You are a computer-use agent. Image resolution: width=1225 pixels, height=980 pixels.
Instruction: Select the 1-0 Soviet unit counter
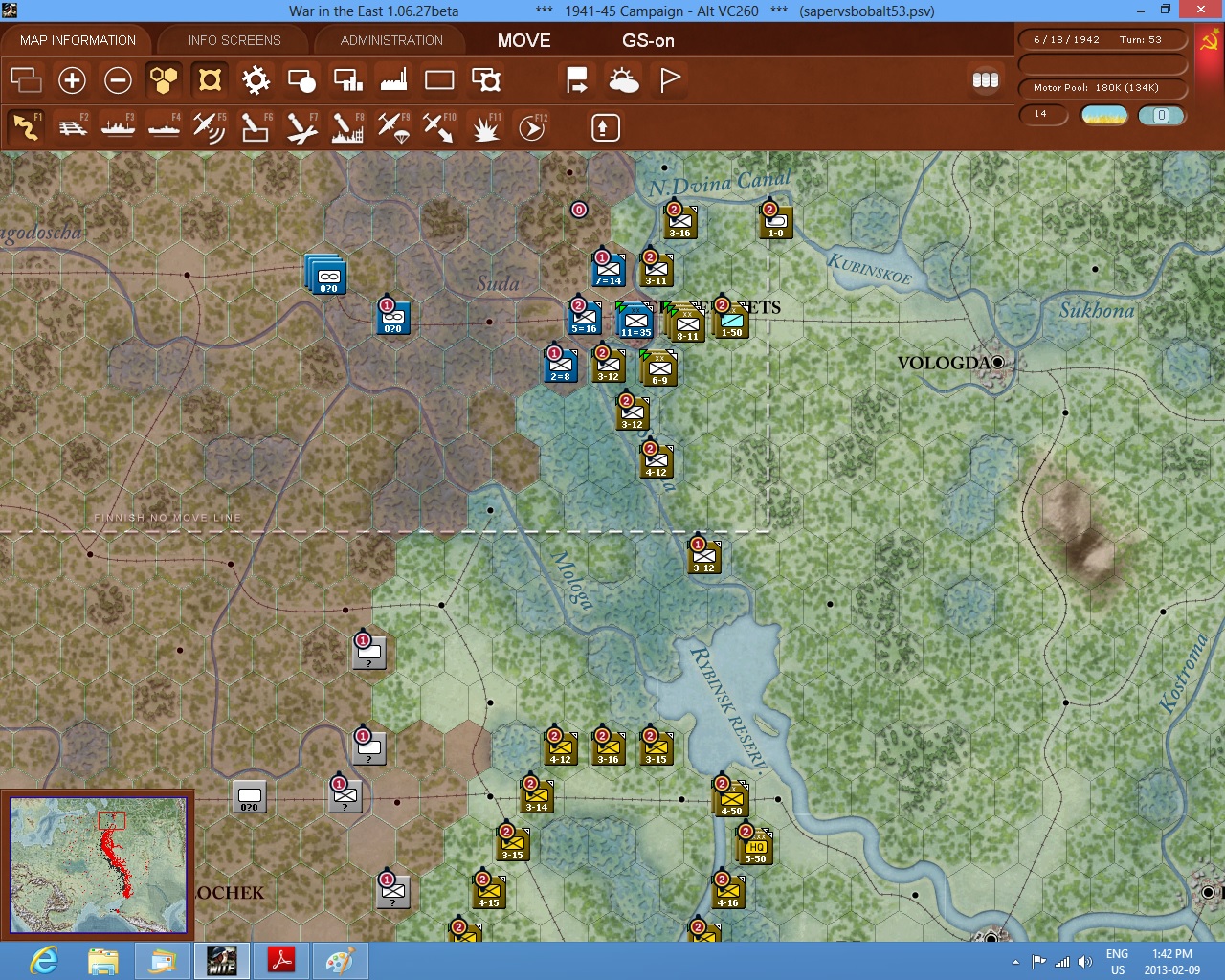coord(776,223)
